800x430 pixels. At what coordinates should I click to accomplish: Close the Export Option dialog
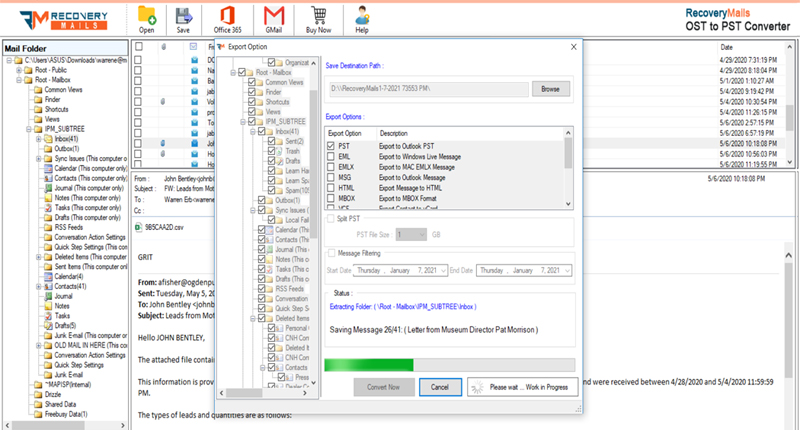coord(573,47)
